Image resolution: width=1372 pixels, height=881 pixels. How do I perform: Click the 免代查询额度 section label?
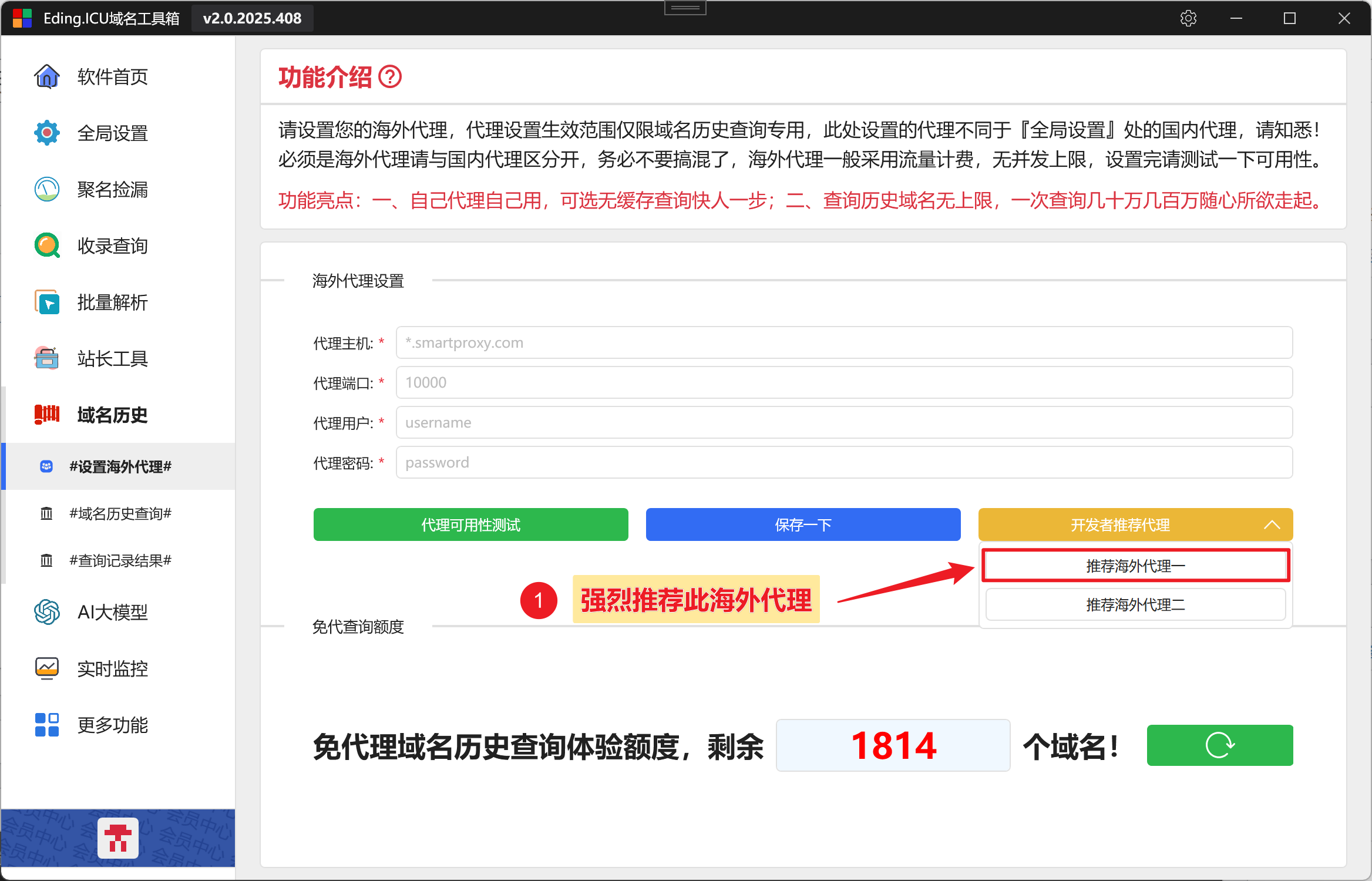[x=358, y=627]
